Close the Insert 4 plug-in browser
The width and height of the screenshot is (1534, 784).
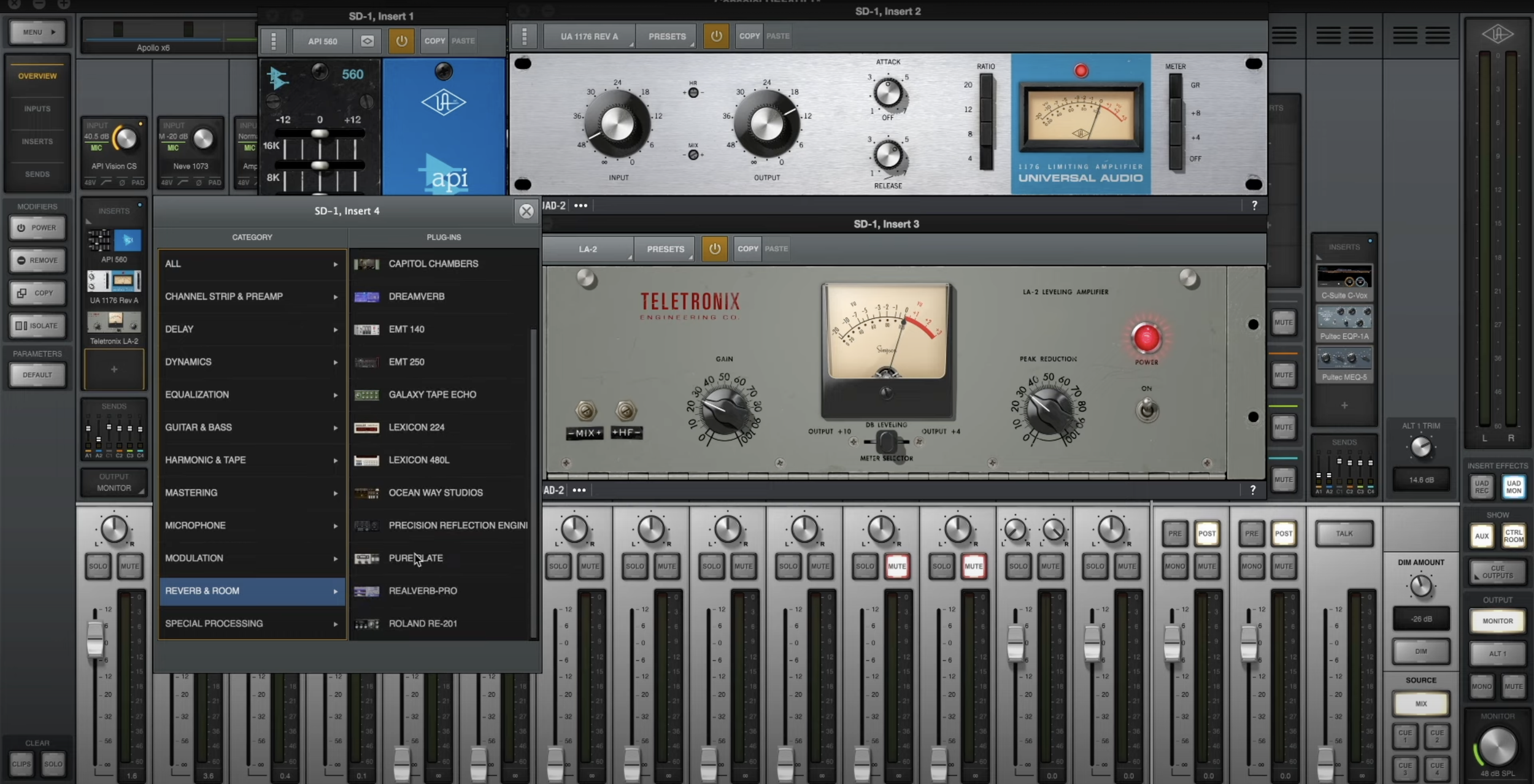(x=526, y=211)
